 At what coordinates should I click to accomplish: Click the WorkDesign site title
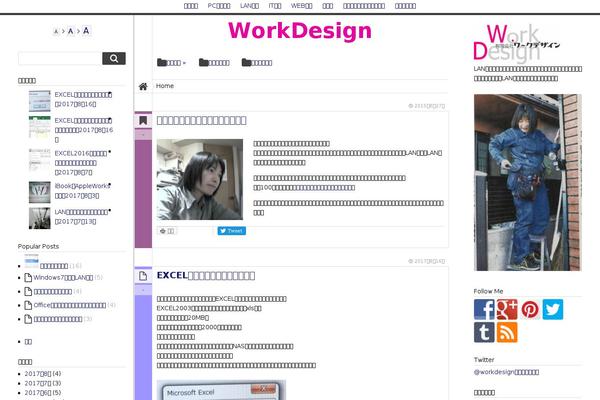300,31
